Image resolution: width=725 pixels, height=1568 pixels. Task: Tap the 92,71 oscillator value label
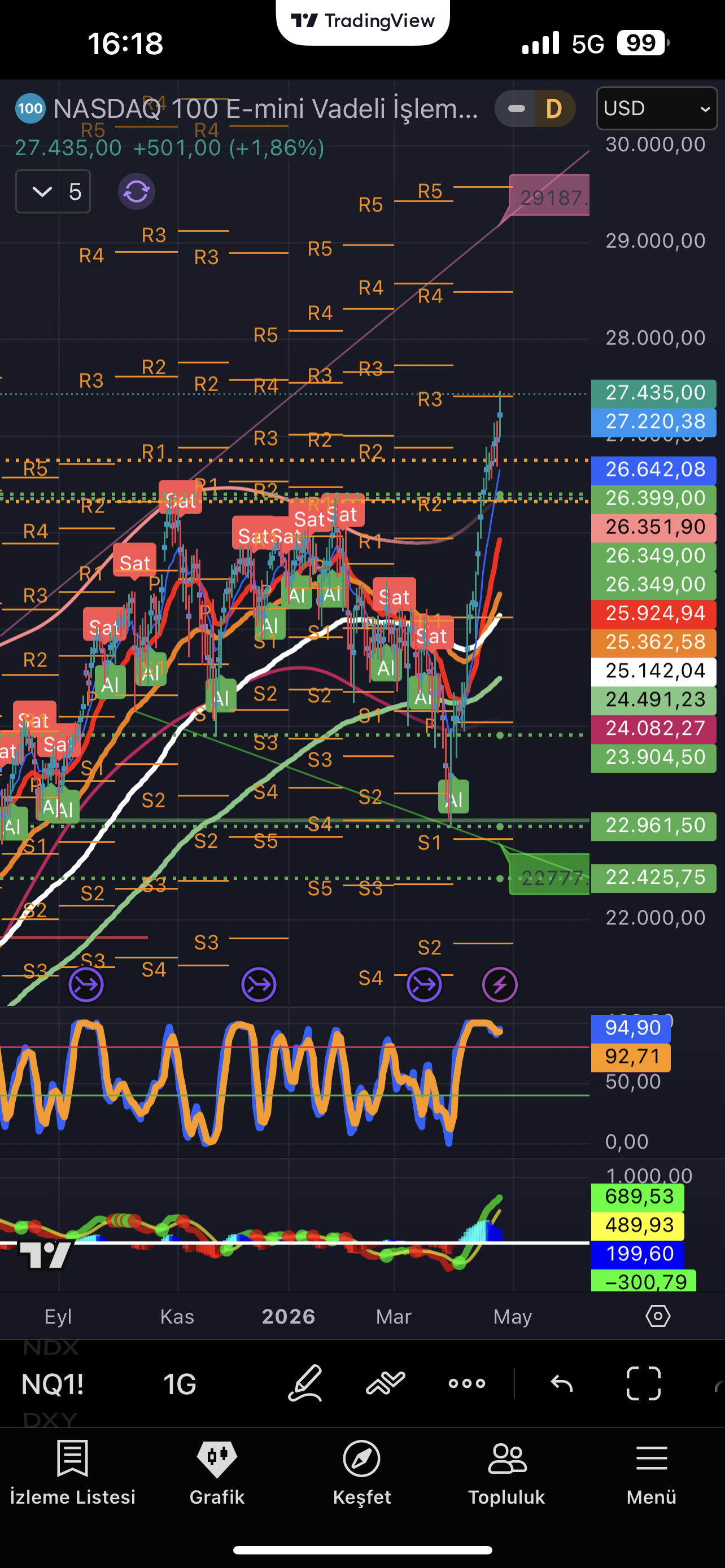point(631,1057)
